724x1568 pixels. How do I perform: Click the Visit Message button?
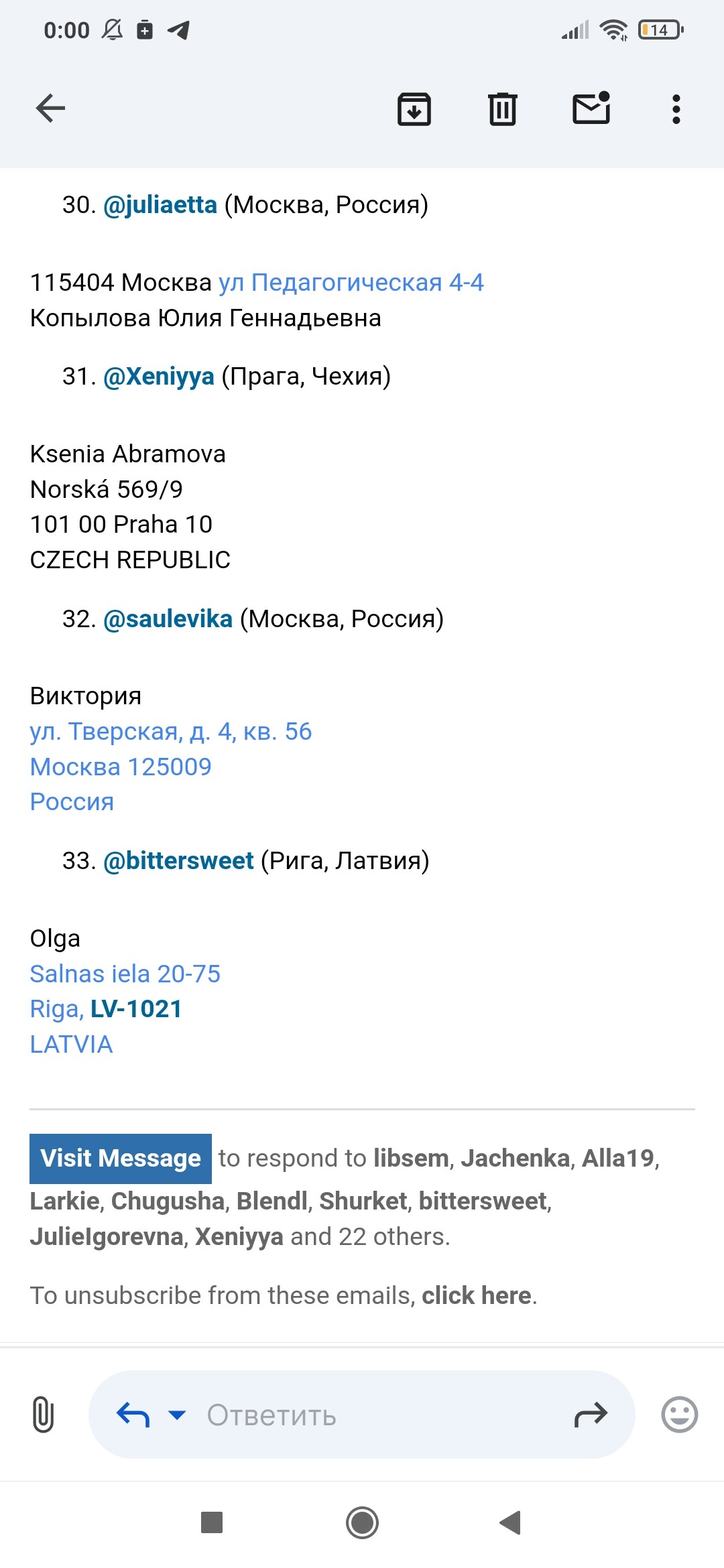[x=121, y=1159]
